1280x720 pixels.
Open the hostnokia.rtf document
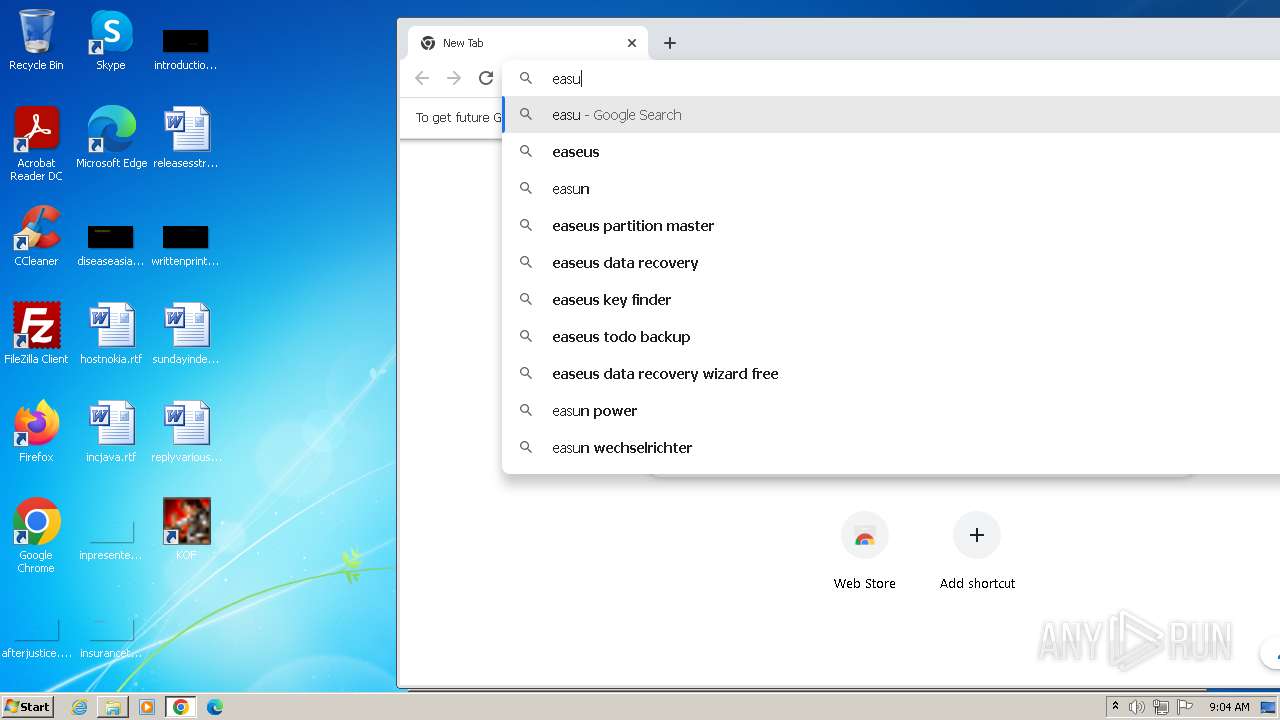111,333
